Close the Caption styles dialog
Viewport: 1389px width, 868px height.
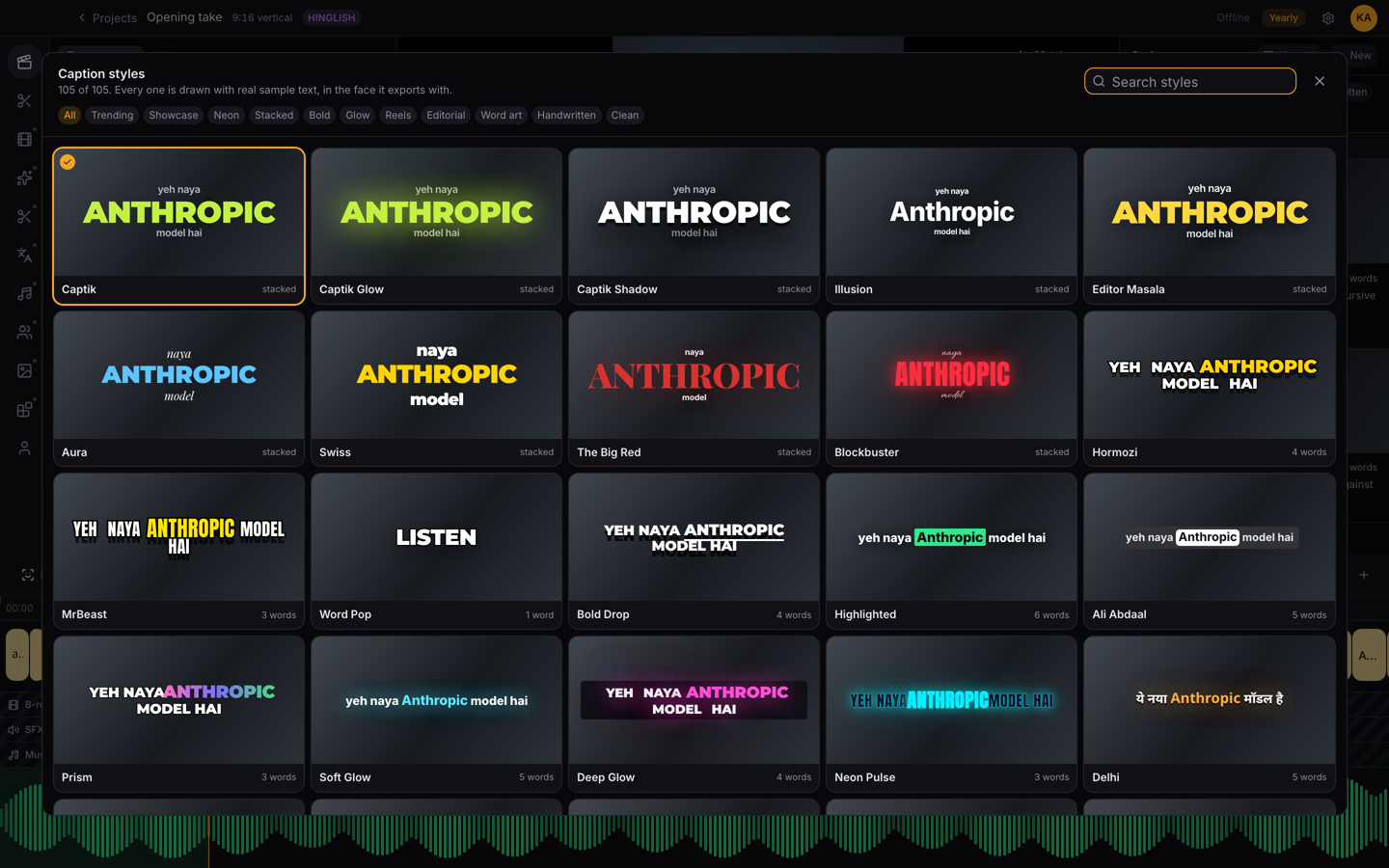pos(1320,81)
